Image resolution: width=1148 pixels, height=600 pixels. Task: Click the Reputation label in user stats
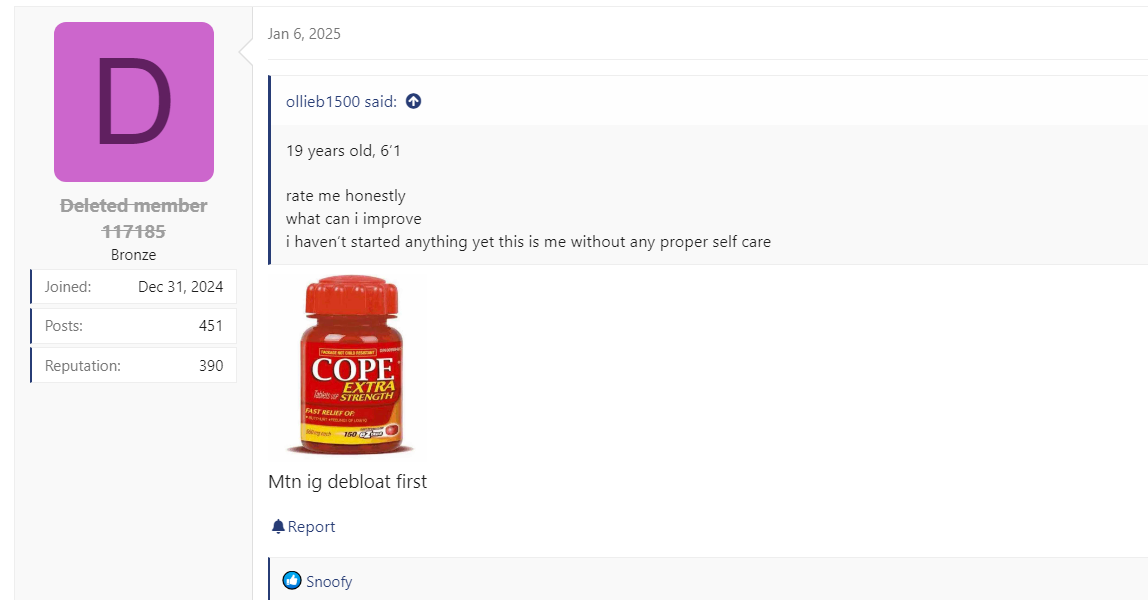click(83, 366)
